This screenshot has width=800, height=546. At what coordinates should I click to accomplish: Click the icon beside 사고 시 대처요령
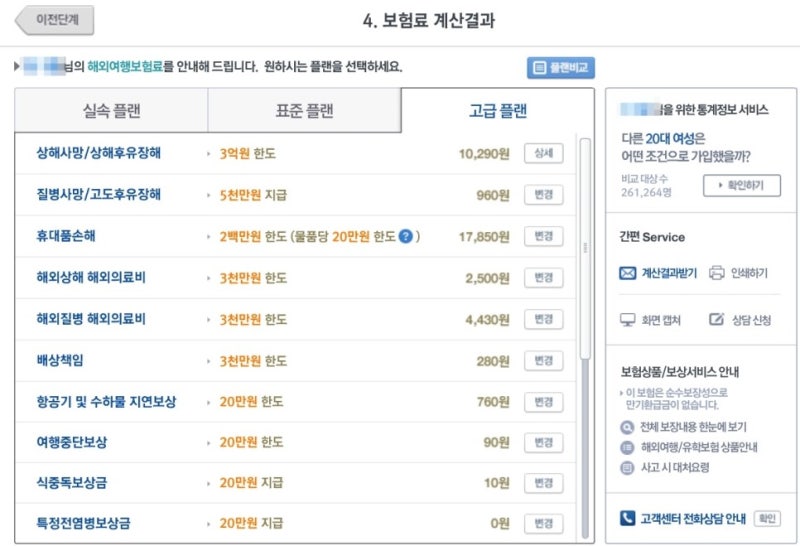tap(627, 467)
